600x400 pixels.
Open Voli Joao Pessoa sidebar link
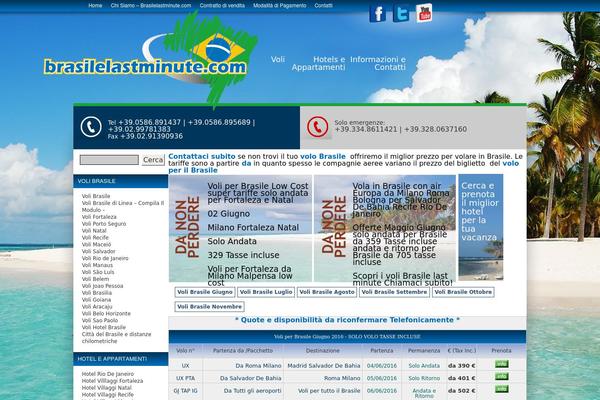point(102,286)
